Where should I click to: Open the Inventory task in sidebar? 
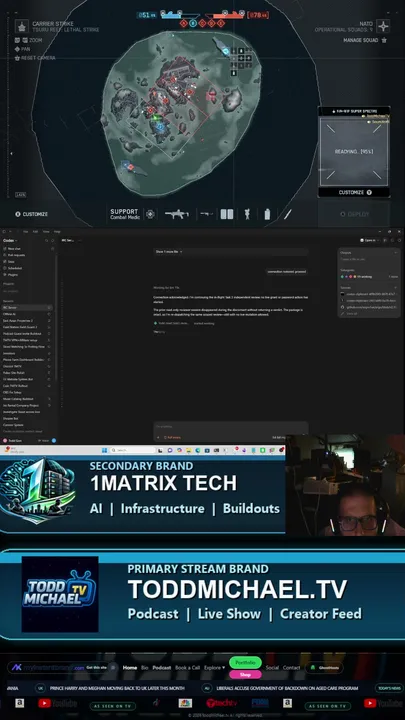click(27, 353)
